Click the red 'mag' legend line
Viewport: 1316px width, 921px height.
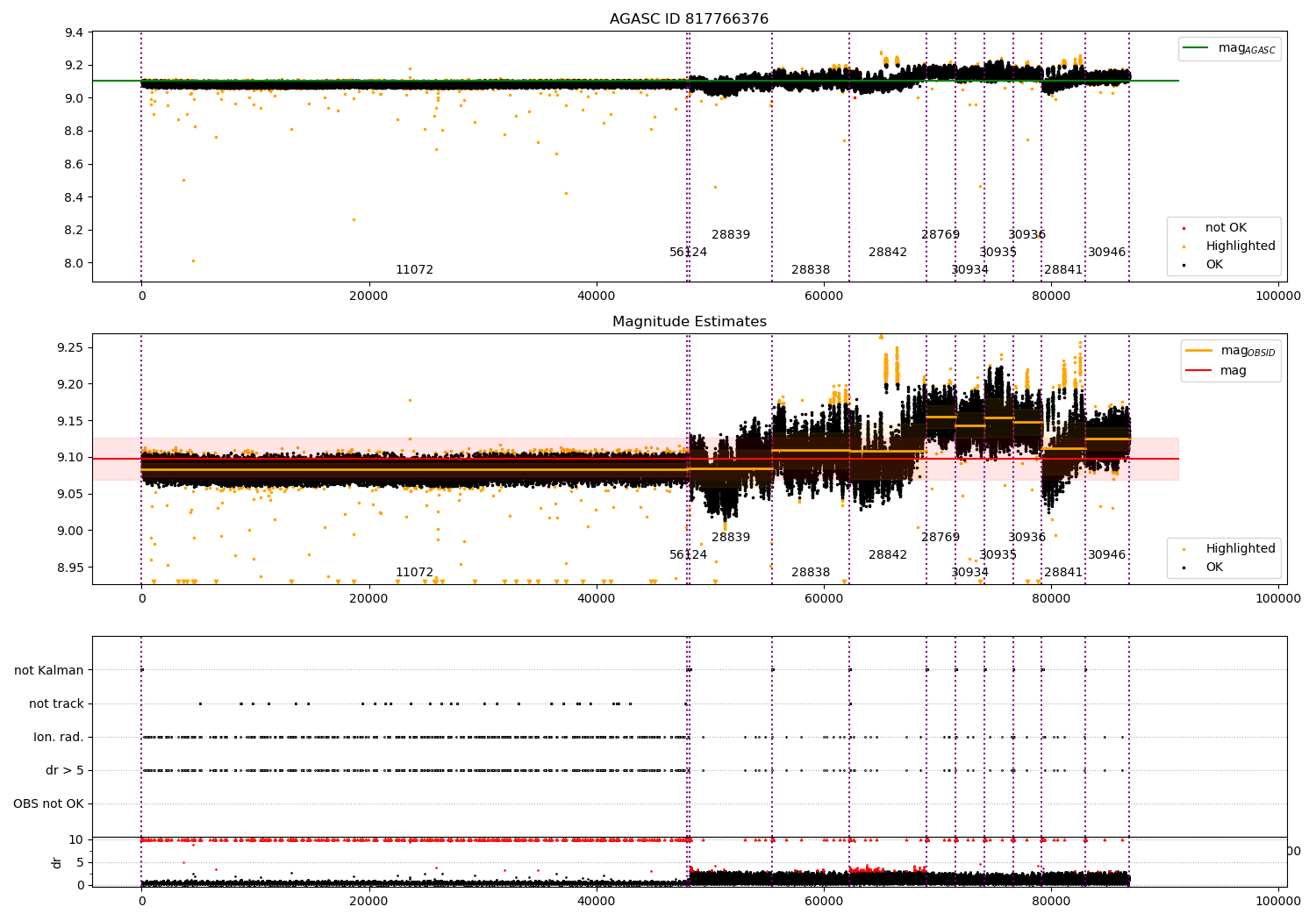coord(1198,371)
